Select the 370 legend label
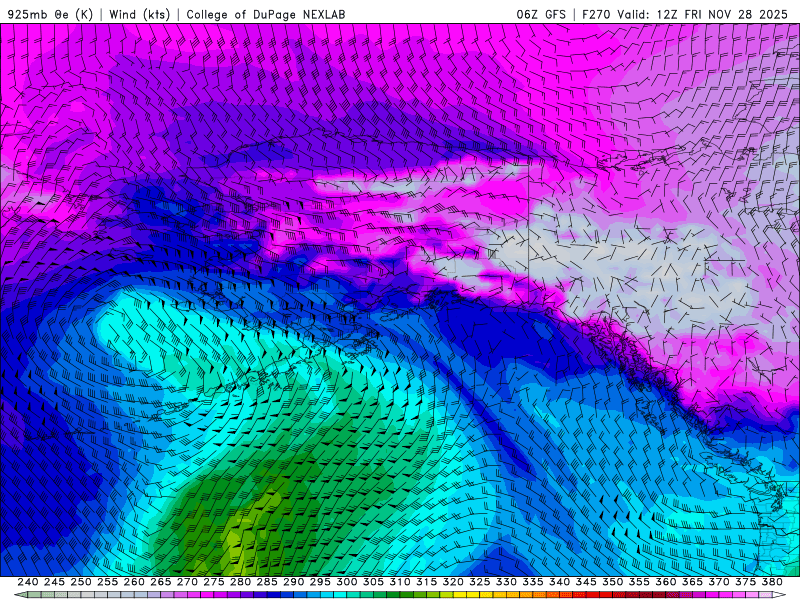 point(718,582)
